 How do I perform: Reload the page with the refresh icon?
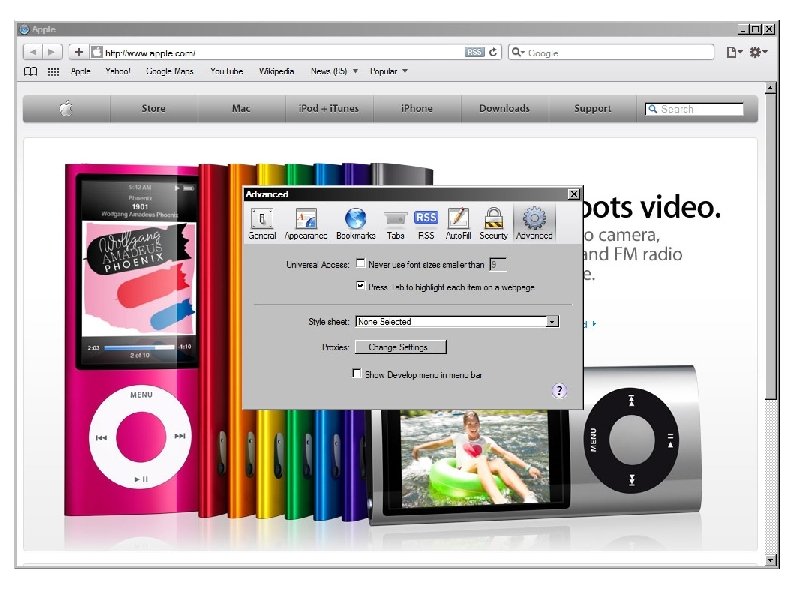(493, 52)
